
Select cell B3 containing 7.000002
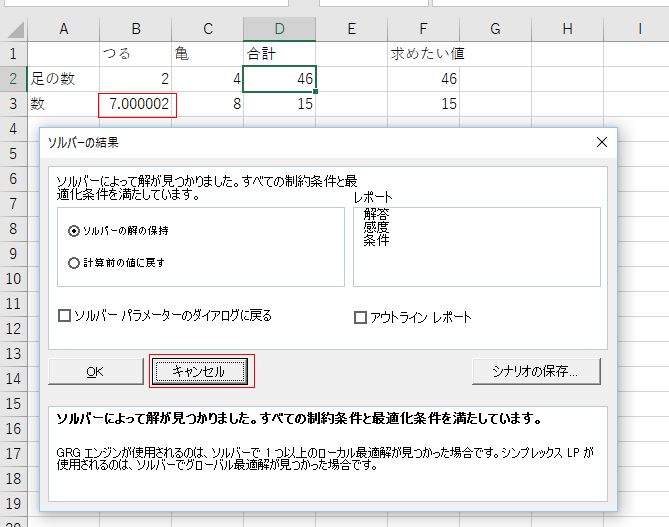(x=137, y=104)
